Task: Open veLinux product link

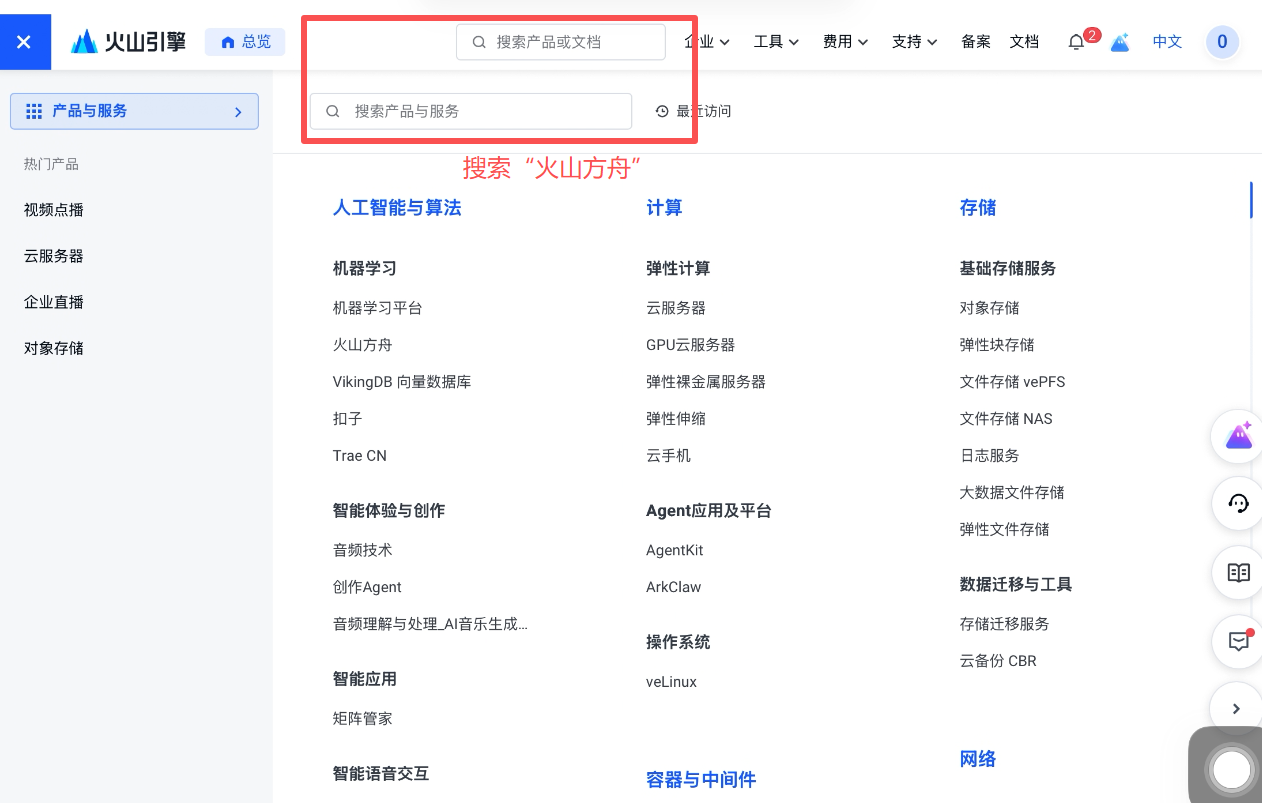Action: point(672,682)
